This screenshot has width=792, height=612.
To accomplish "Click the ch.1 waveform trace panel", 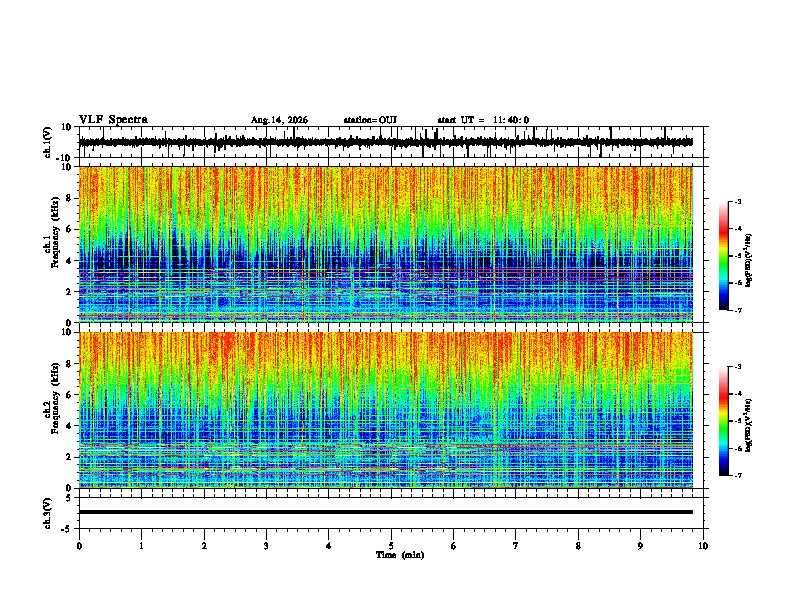I will (x=390, y=142).
